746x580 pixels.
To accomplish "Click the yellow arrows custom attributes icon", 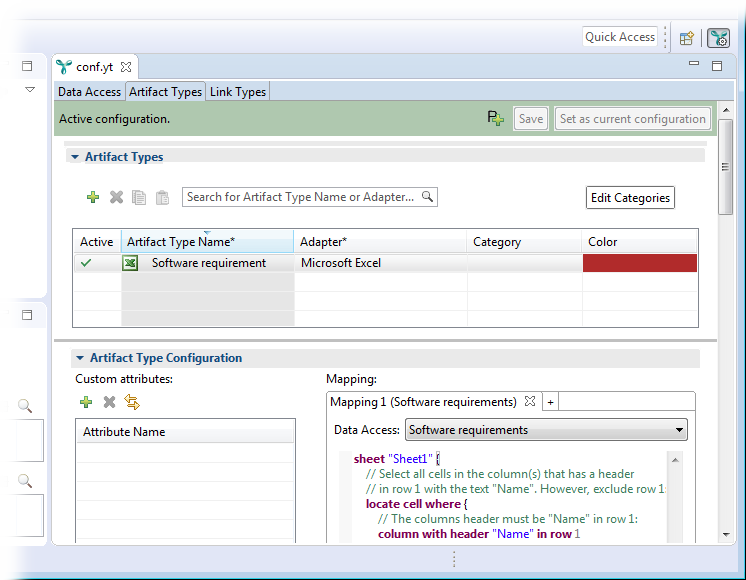I will pos(132,402).
